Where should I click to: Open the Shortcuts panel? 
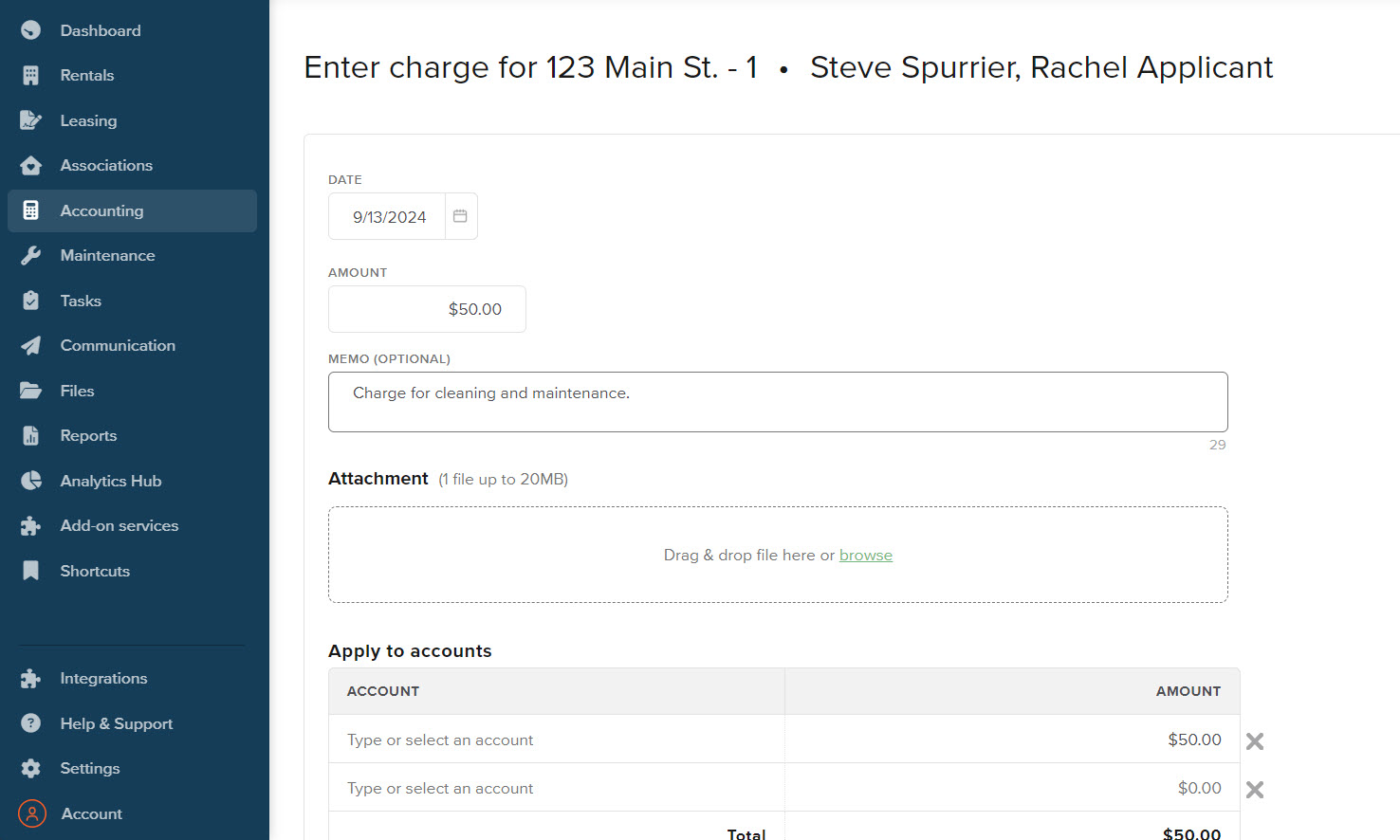click(95, 571)
